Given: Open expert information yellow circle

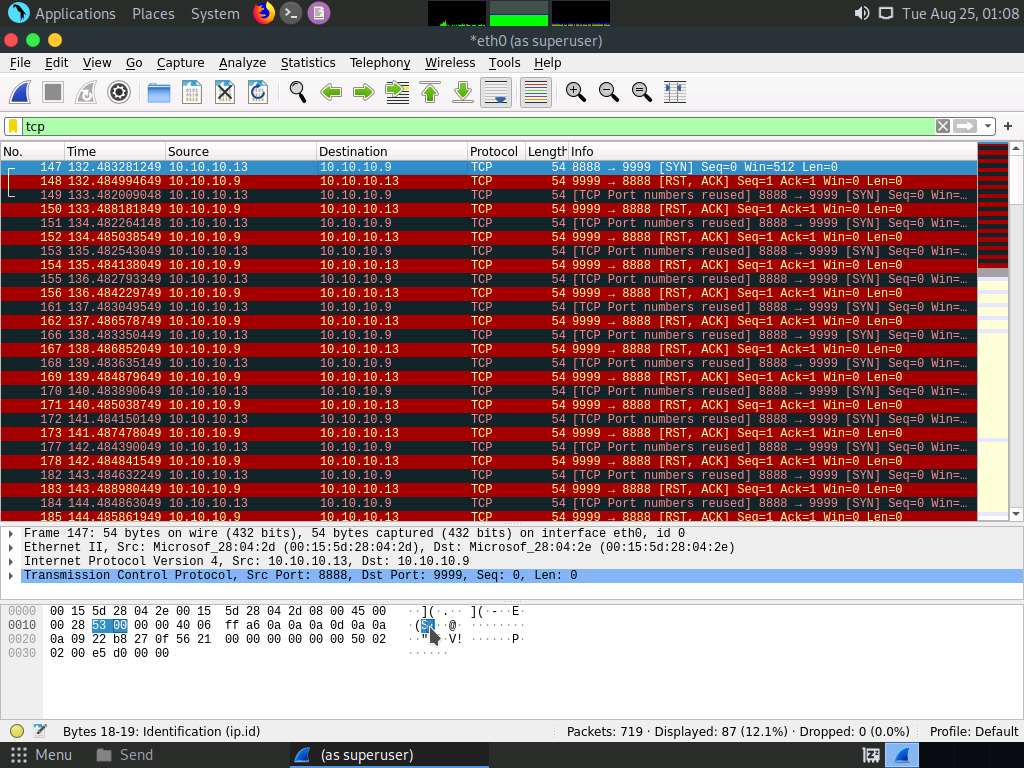Looking at the screenshot, I should coord(17,731).
